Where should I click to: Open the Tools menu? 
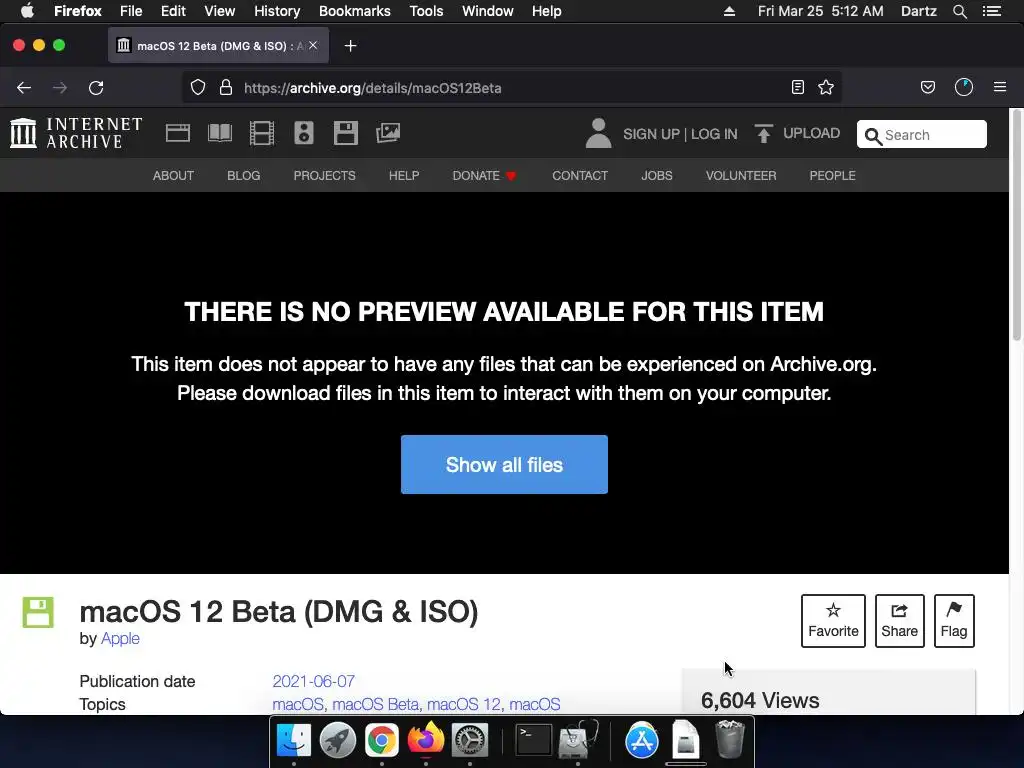(426, 11)
